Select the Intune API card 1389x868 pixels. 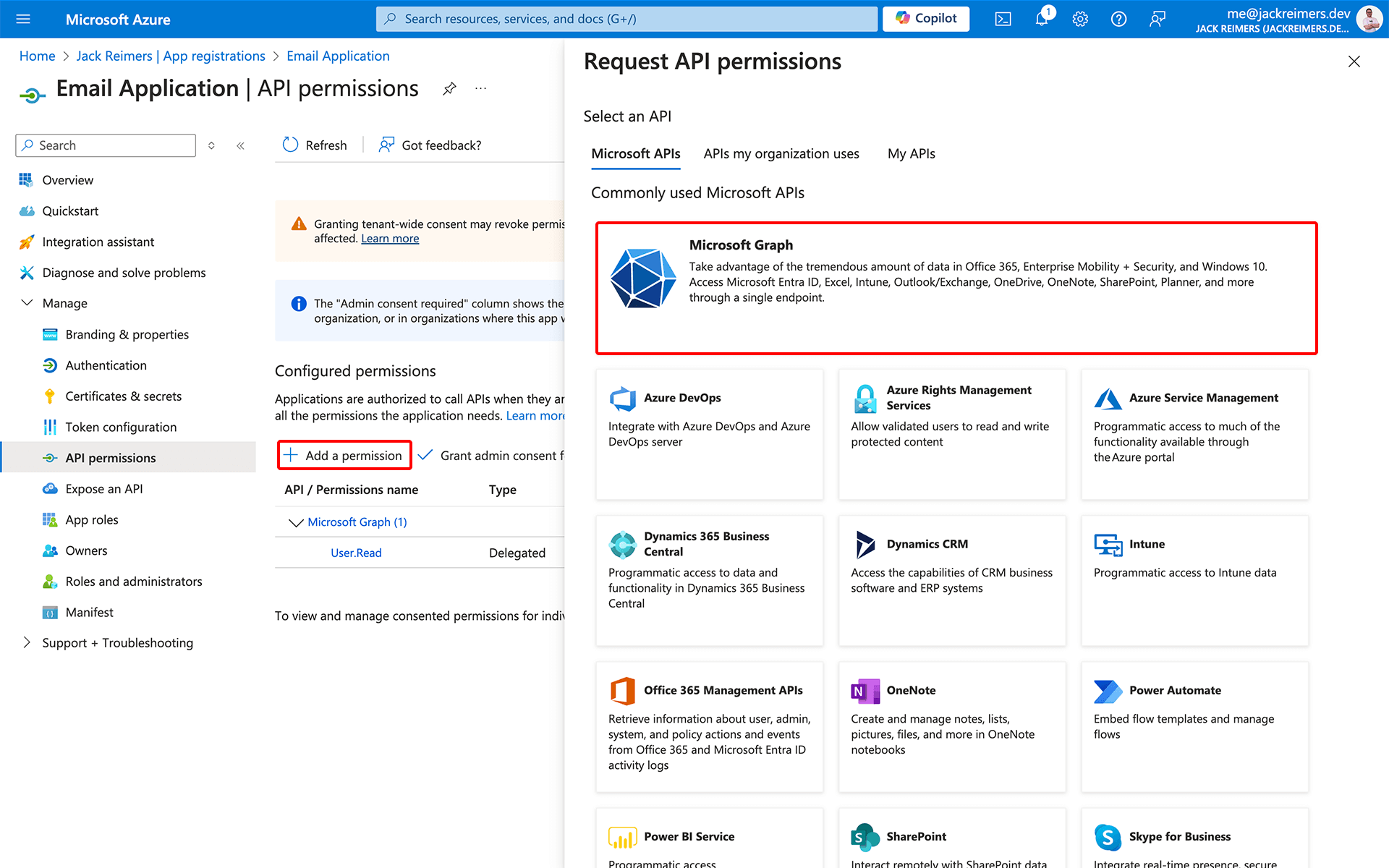point(1194,580)
